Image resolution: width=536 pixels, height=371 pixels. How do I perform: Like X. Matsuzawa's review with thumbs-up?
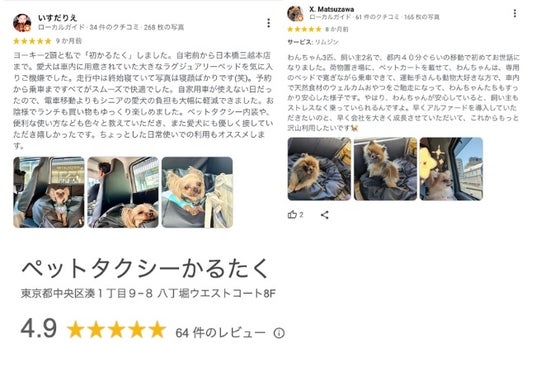pos(292,215)
